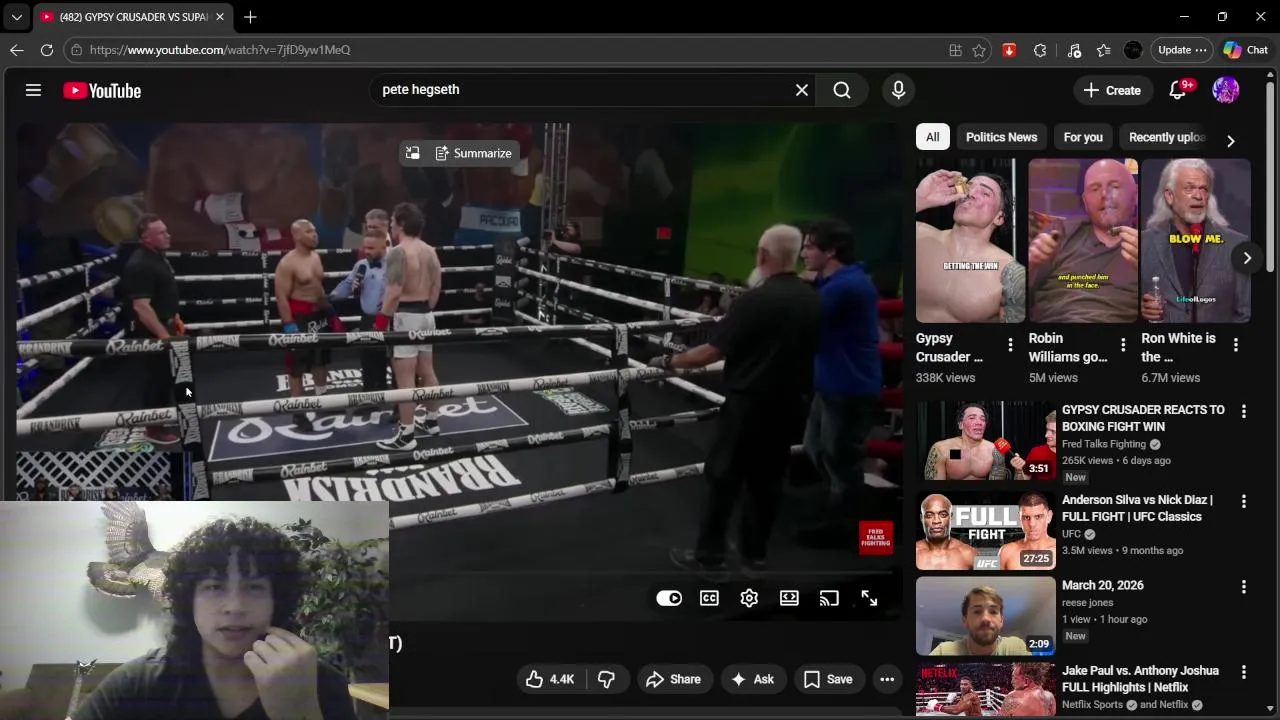Close the GYPSY CRUSADER tab
This screenshot has width=1280, height=720.
[220, 17]
